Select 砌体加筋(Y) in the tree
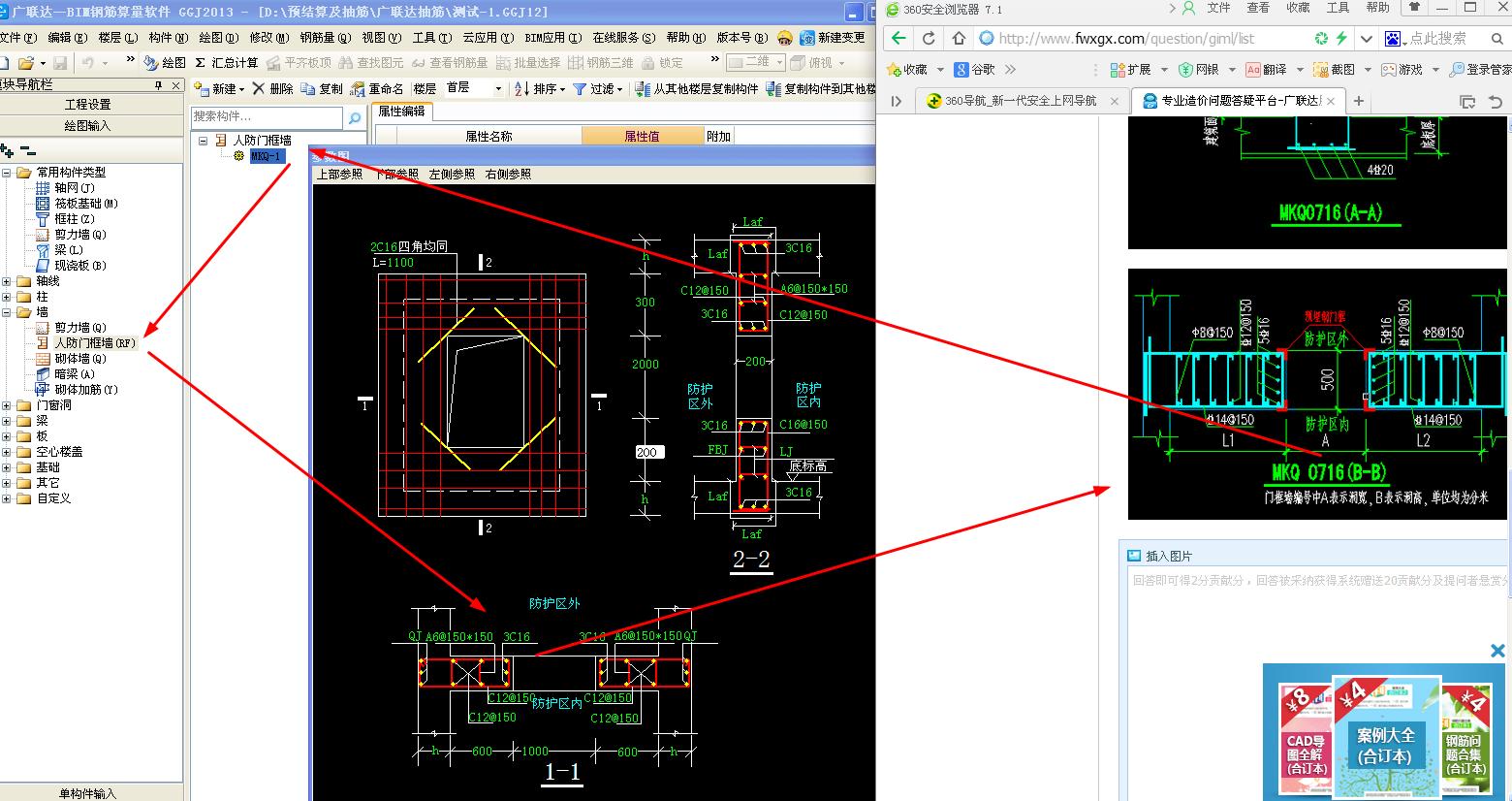1512x801 pixels. click(x=86, y=390)
